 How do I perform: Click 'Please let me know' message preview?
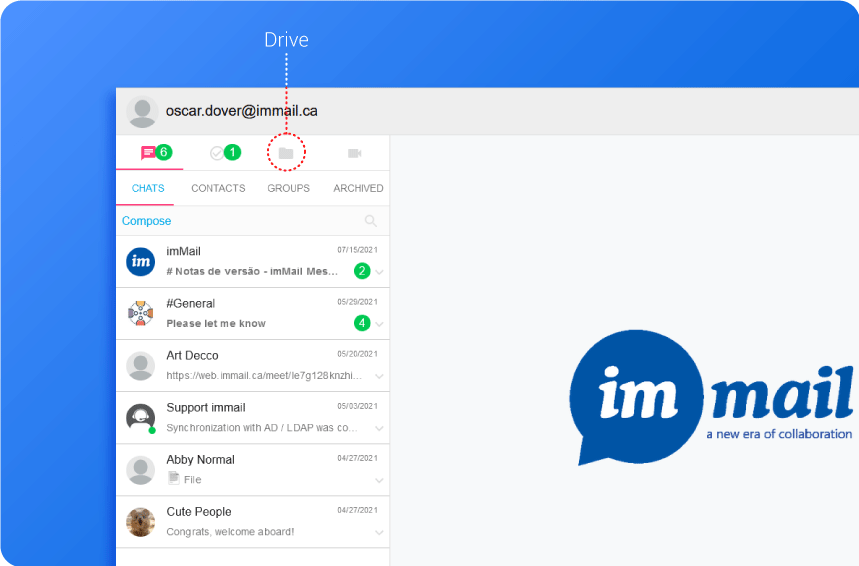coord(216,323)
